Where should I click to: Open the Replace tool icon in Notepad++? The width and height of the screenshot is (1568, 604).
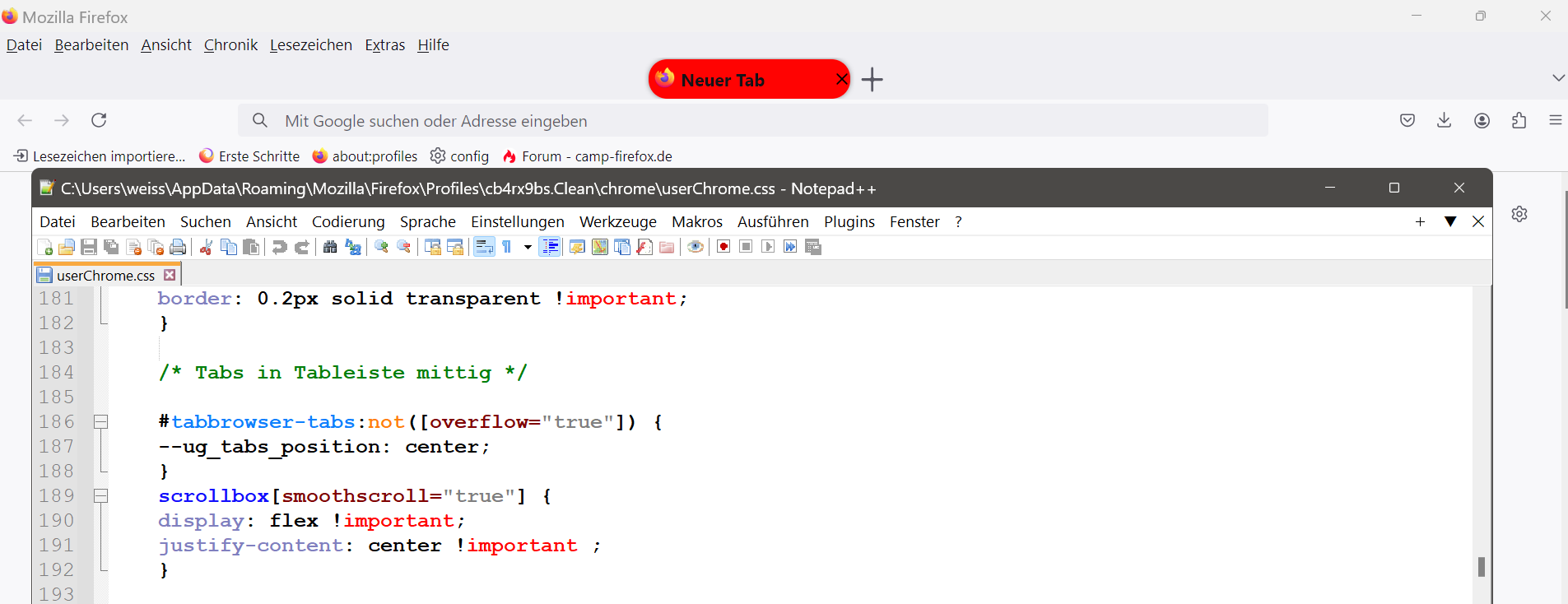pos(353,247)
